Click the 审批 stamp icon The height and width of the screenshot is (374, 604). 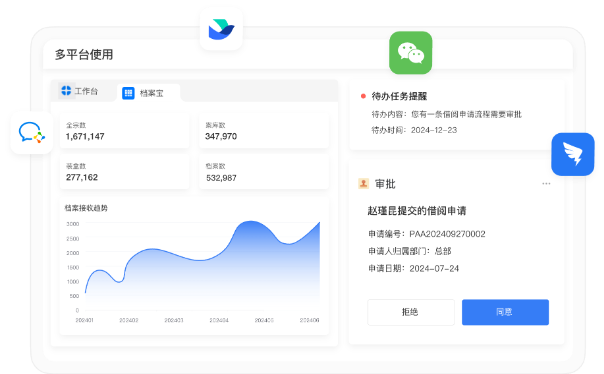(x=363, y=184)
